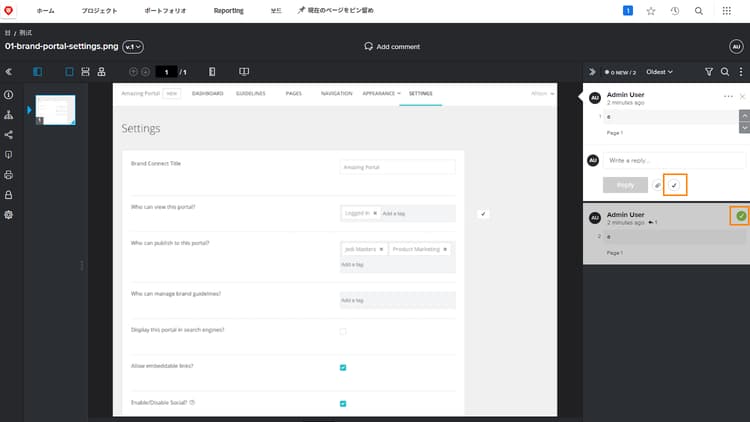
Task: Open the hierarchy icon in left sidebar
Action: 9,115
